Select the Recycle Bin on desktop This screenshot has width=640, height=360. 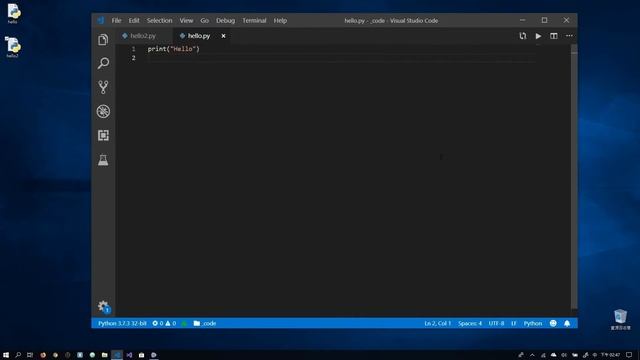pyautogui.click(x=620, y=319)
